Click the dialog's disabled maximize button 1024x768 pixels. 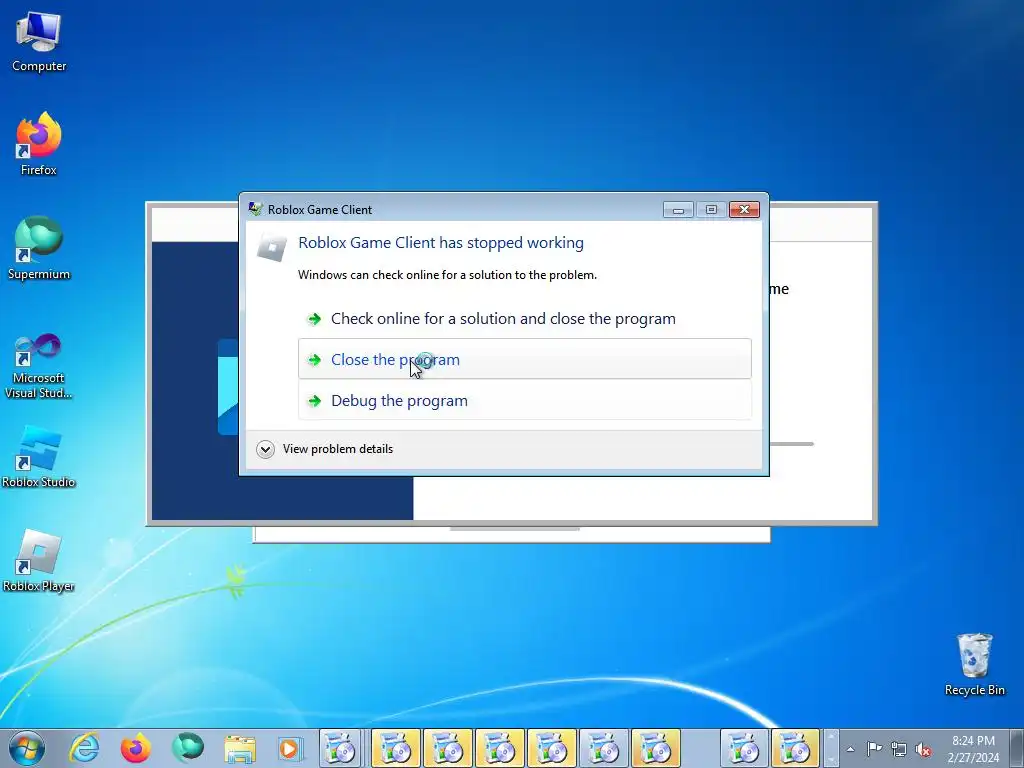(x=711, y=210)
